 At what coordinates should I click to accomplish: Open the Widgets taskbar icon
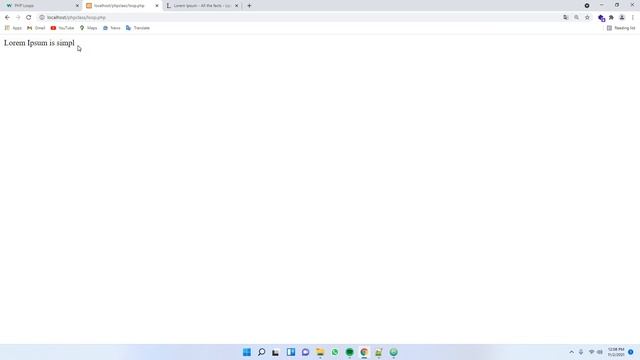[x=291, y=352]
